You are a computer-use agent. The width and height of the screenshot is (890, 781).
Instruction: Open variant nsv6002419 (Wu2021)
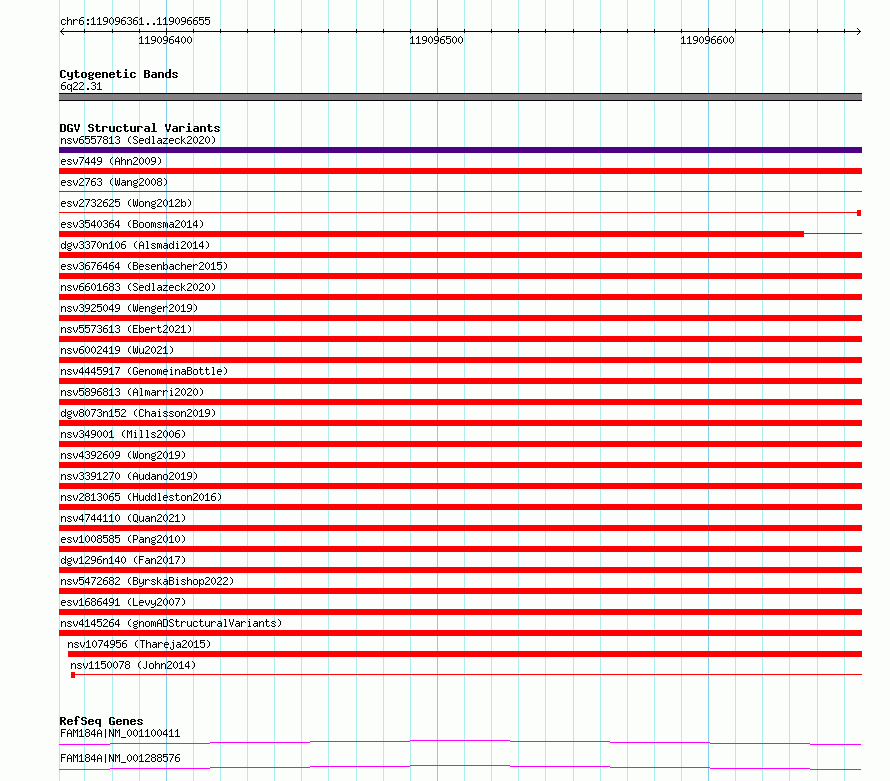(x=117, y=350)
